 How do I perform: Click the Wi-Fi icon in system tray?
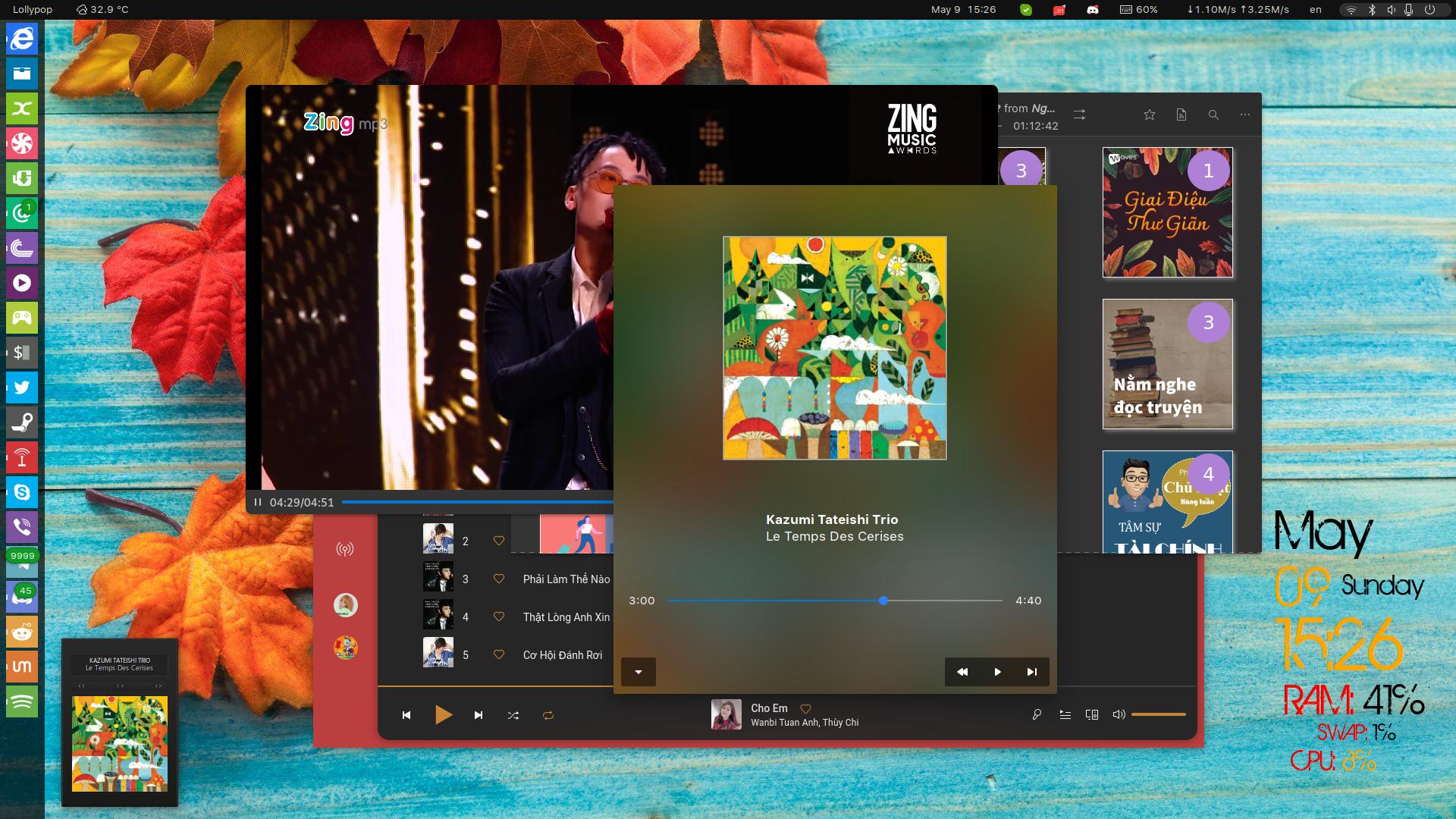[1351, 10]
